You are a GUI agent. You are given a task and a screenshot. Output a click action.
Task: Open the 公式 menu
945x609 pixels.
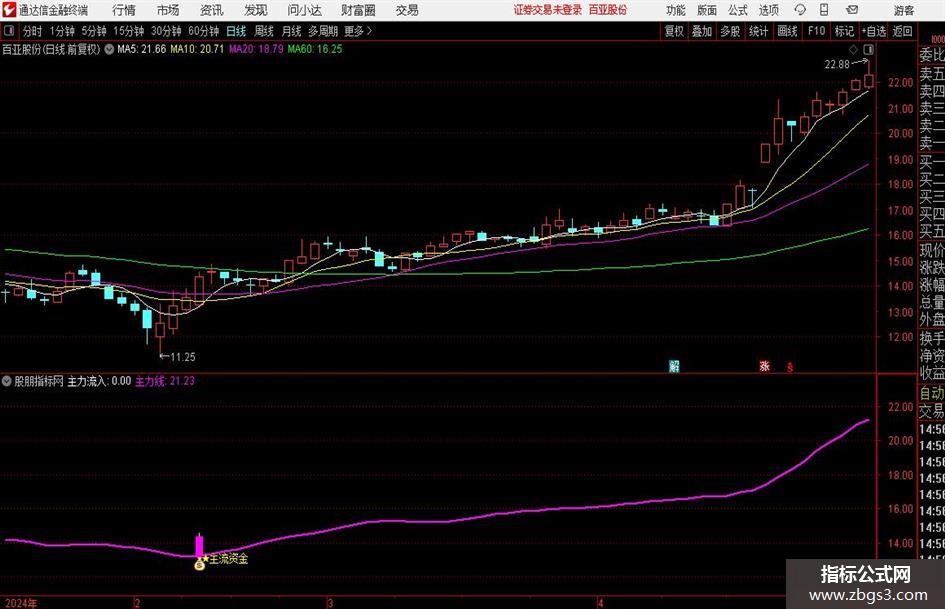(737, 10)
